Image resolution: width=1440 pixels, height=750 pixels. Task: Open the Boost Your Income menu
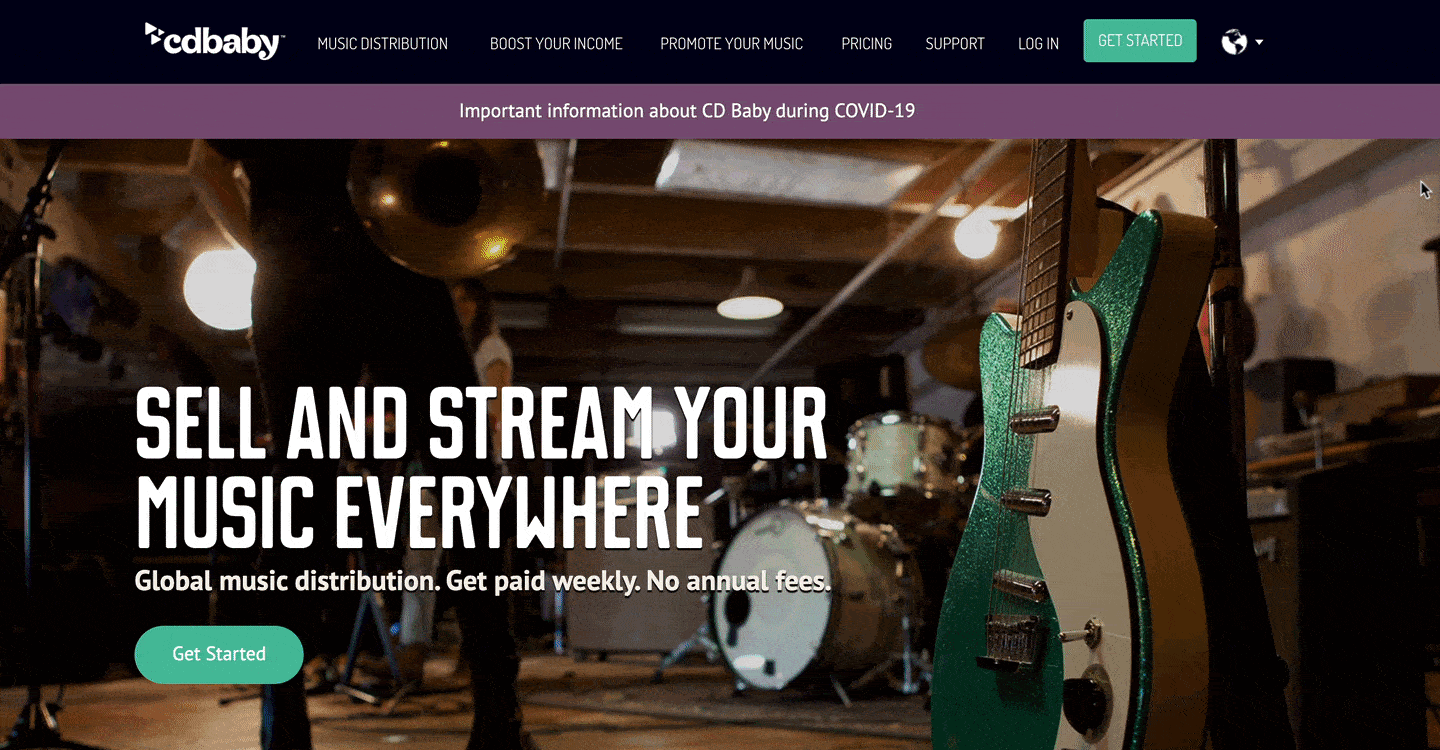(556, 43)
